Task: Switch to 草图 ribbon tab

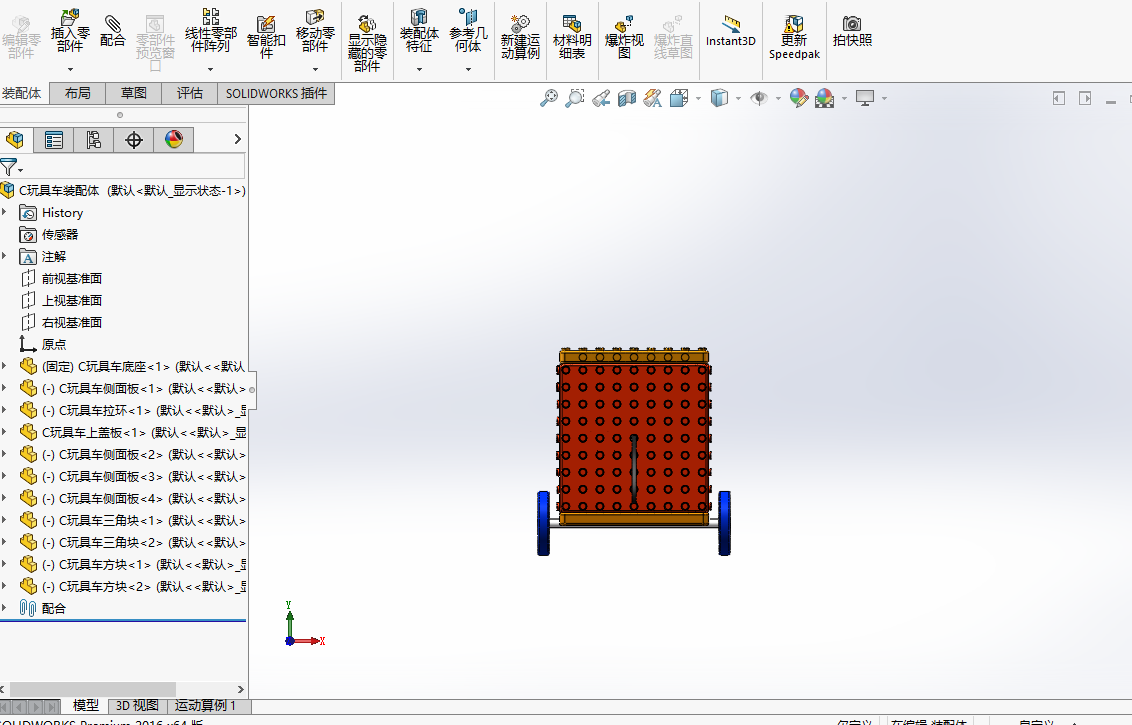Action: 134,93
